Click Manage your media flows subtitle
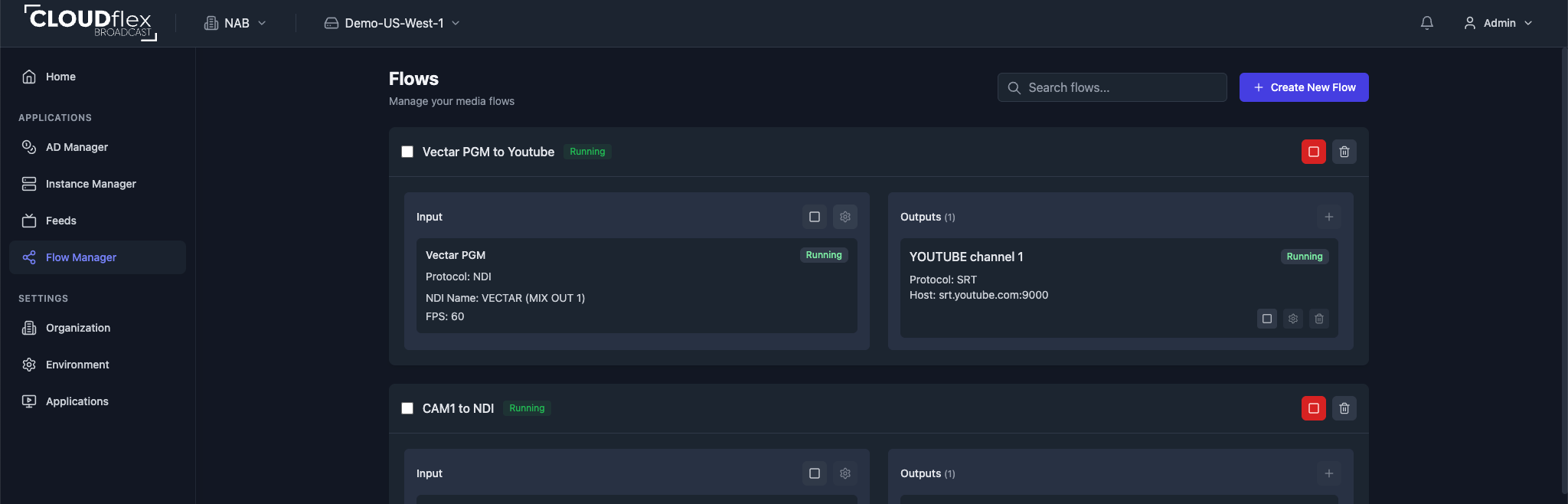Screen dimensions: 1568x504 click(452, 101)
